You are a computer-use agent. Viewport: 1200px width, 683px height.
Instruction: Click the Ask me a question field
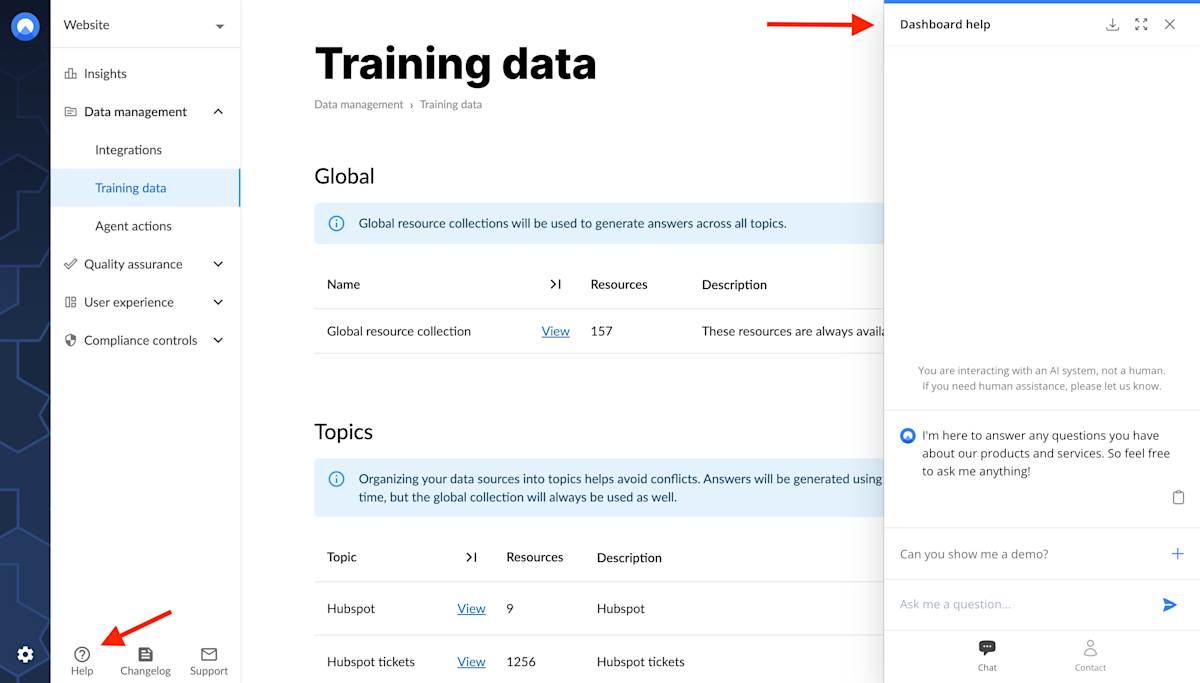click(x=1000, y=604)
